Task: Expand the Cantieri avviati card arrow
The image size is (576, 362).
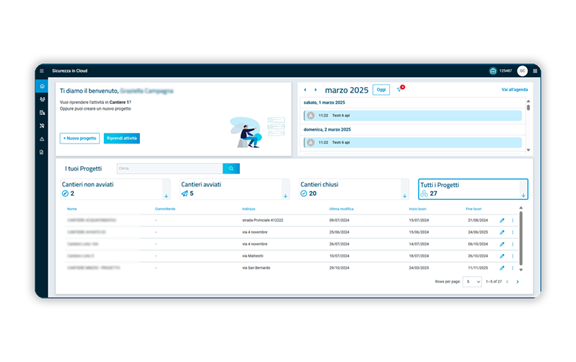Action: pyautogui.click(x=285, y=196)
